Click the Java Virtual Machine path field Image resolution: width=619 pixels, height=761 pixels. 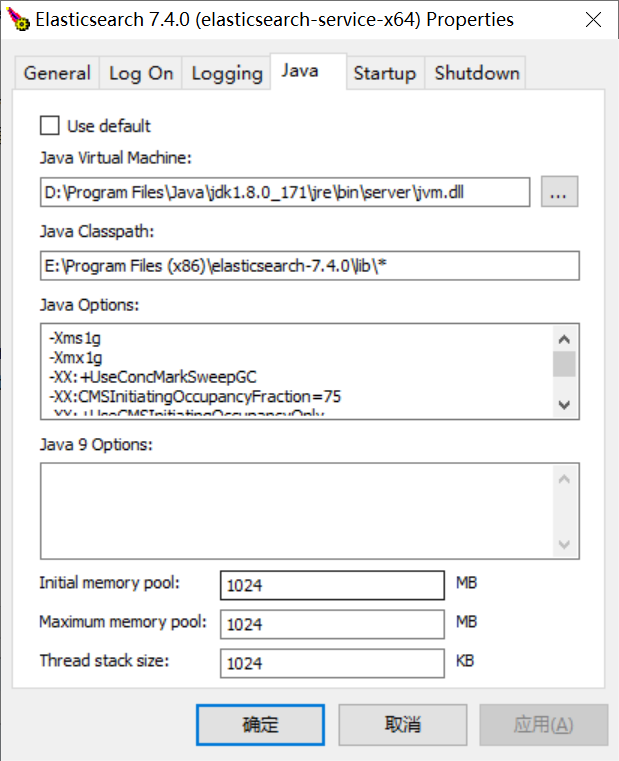point(285,192)
